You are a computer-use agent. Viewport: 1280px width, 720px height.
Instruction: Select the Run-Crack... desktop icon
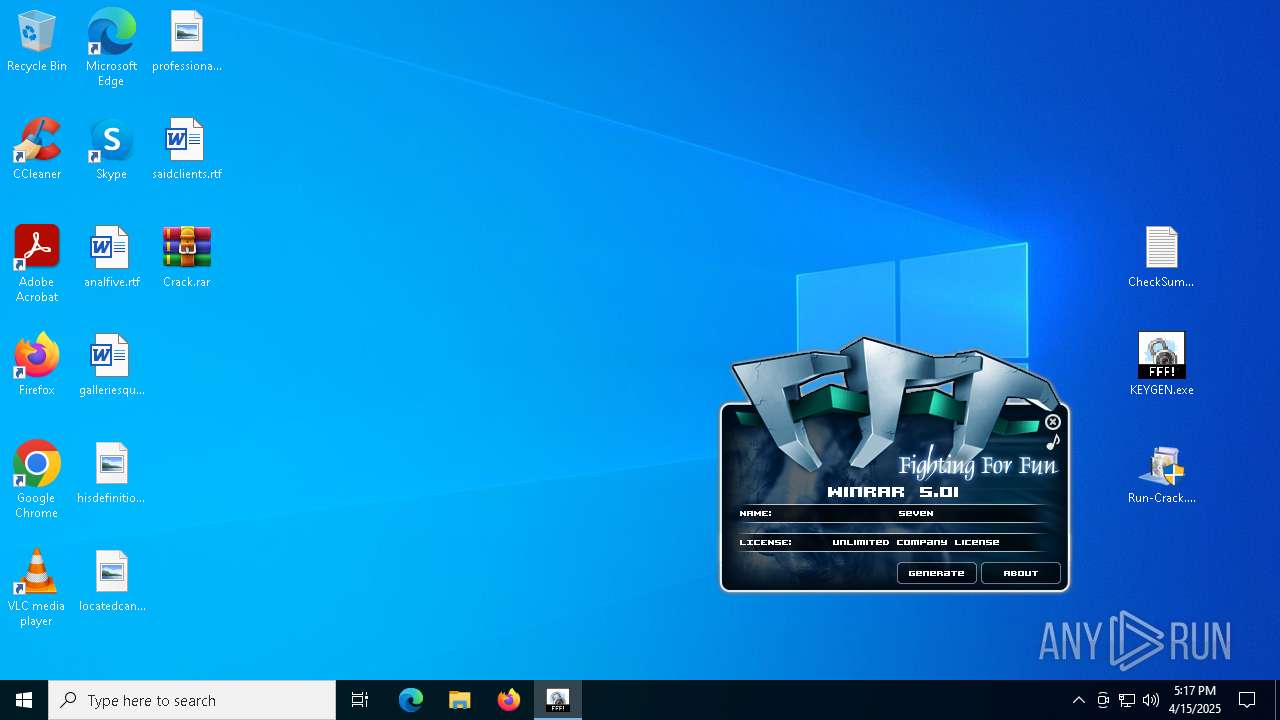(1161, 474)
